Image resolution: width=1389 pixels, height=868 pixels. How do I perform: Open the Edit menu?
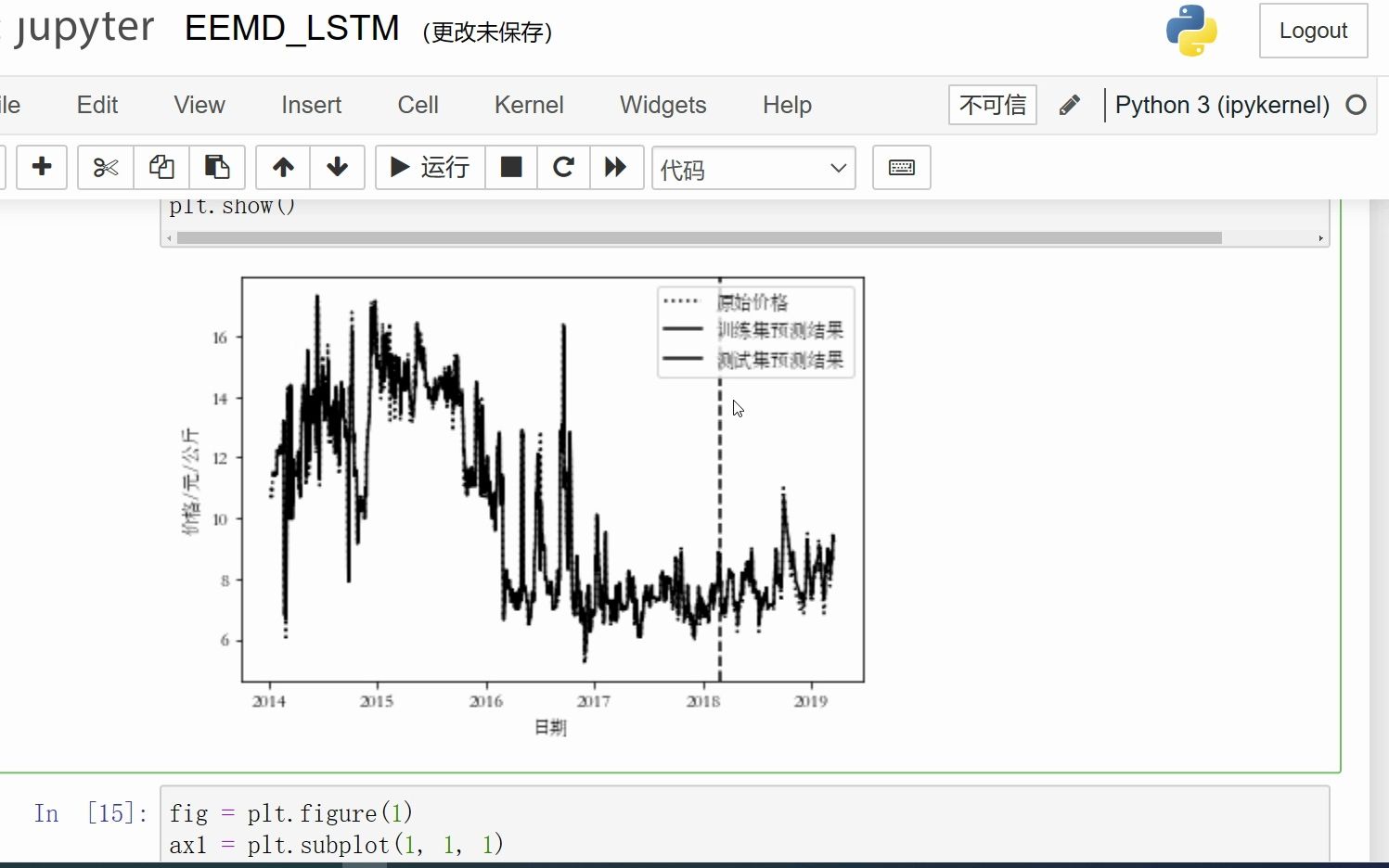(97, 105)
